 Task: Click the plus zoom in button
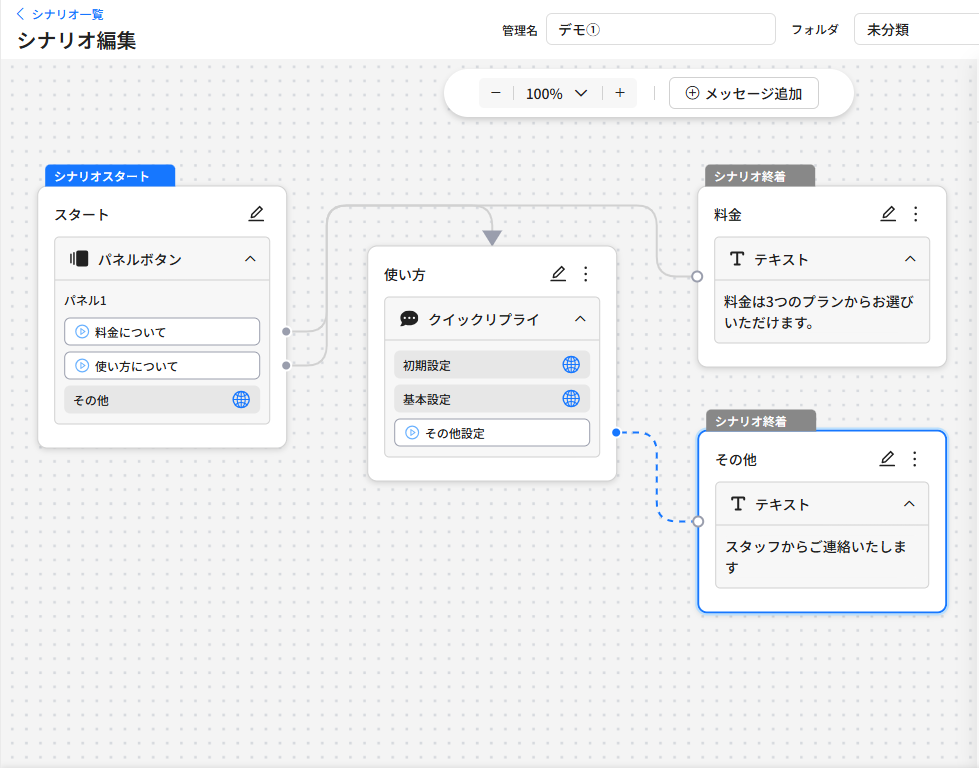point(620,93)
